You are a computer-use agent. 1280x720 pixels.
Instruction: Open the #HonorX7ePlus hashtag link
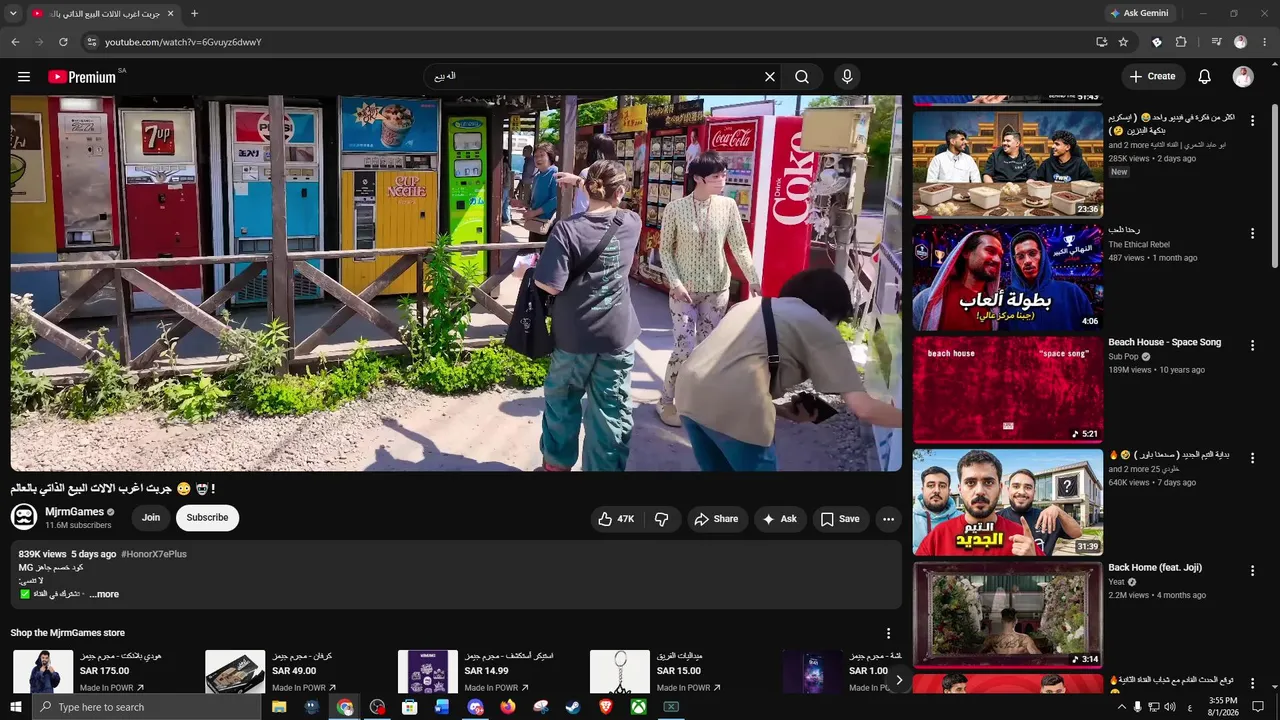(x=154, y=554)
